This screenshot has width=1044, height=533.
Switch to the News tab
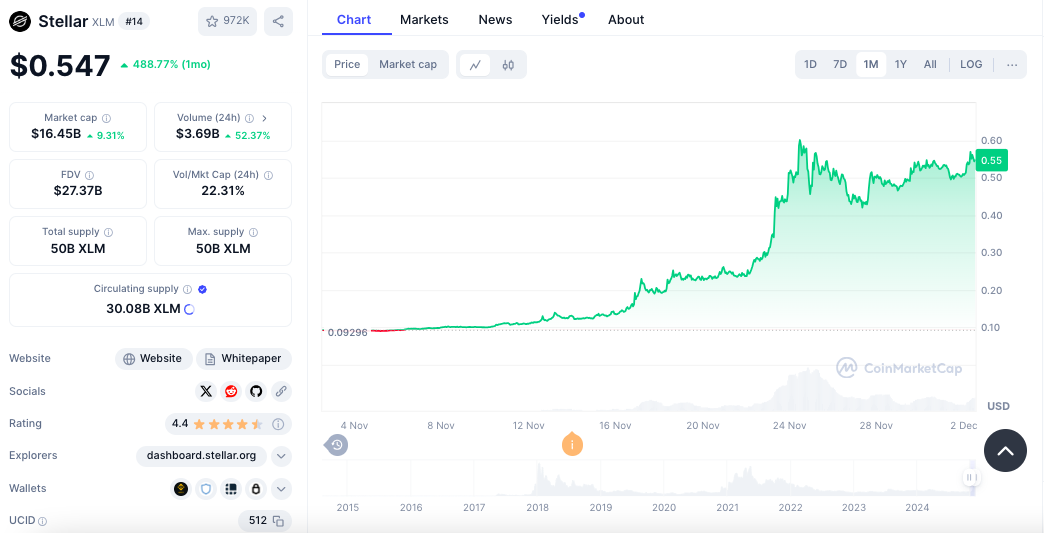[x=495, y=20]
